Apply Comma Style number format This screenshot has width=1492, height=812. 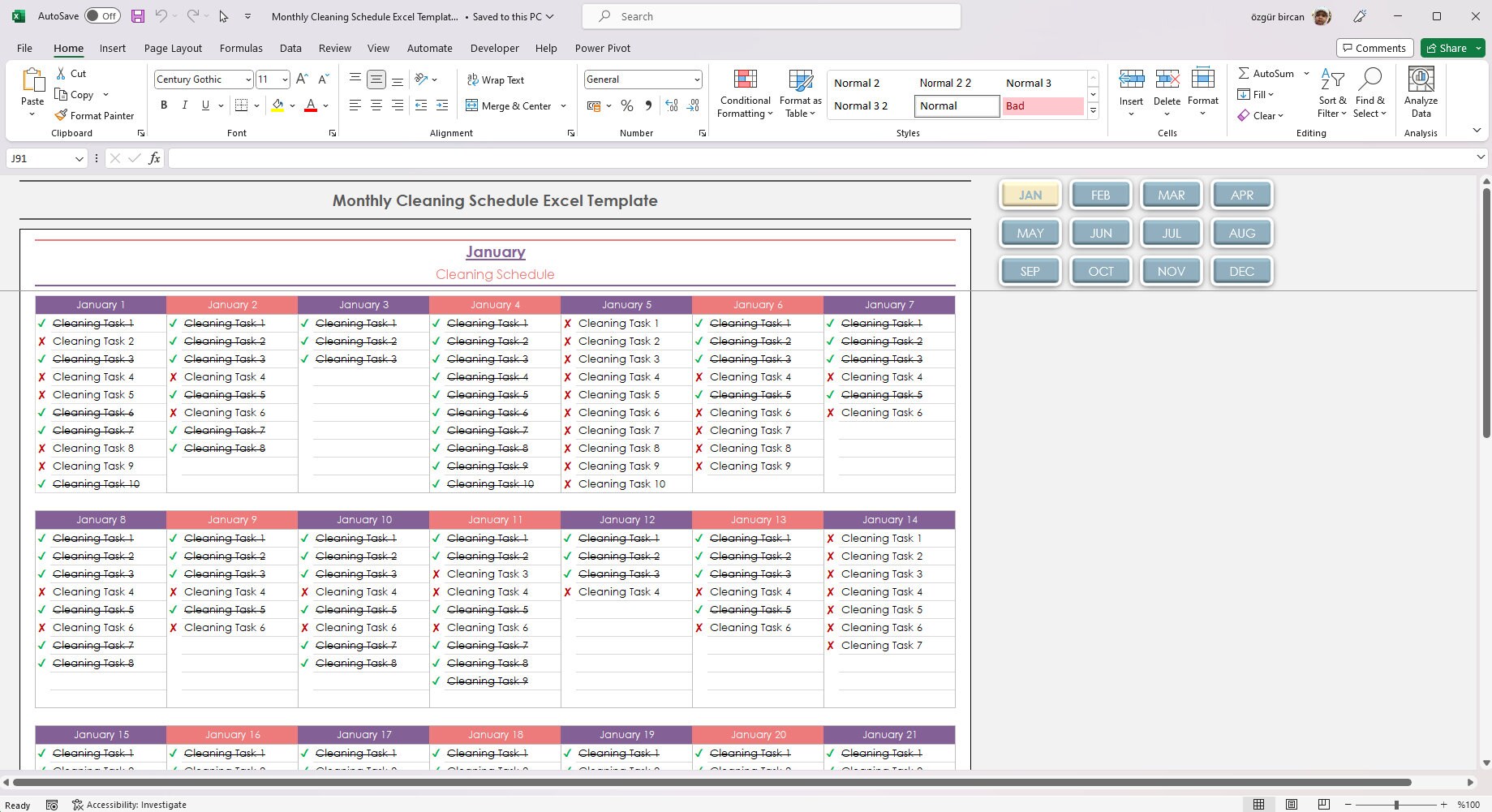[x=648, y=105]
